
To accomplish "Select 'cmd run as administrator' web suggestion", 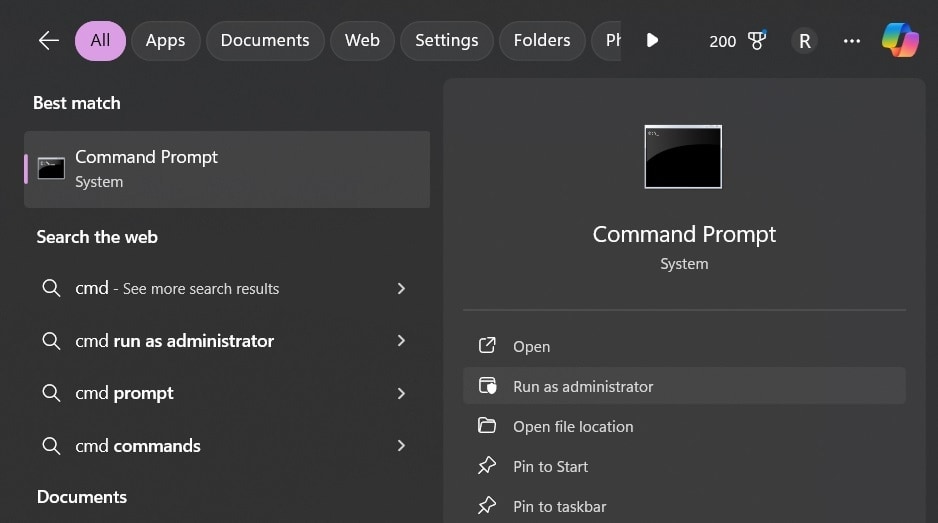I will [x=227, y=341].
